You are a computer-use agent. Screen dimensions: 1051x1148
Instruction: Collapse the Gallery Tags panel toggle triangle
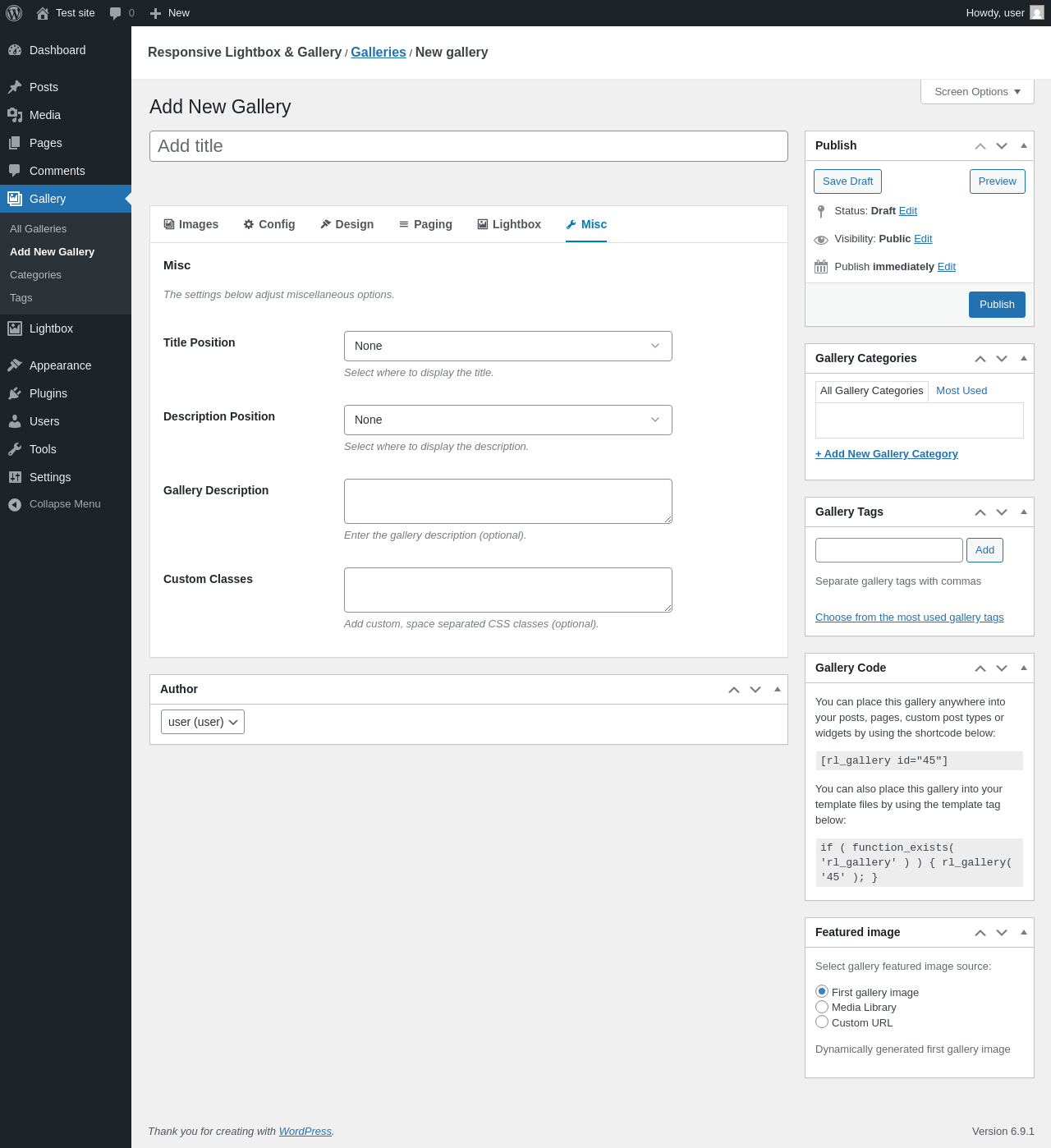tap(1024, 512)
